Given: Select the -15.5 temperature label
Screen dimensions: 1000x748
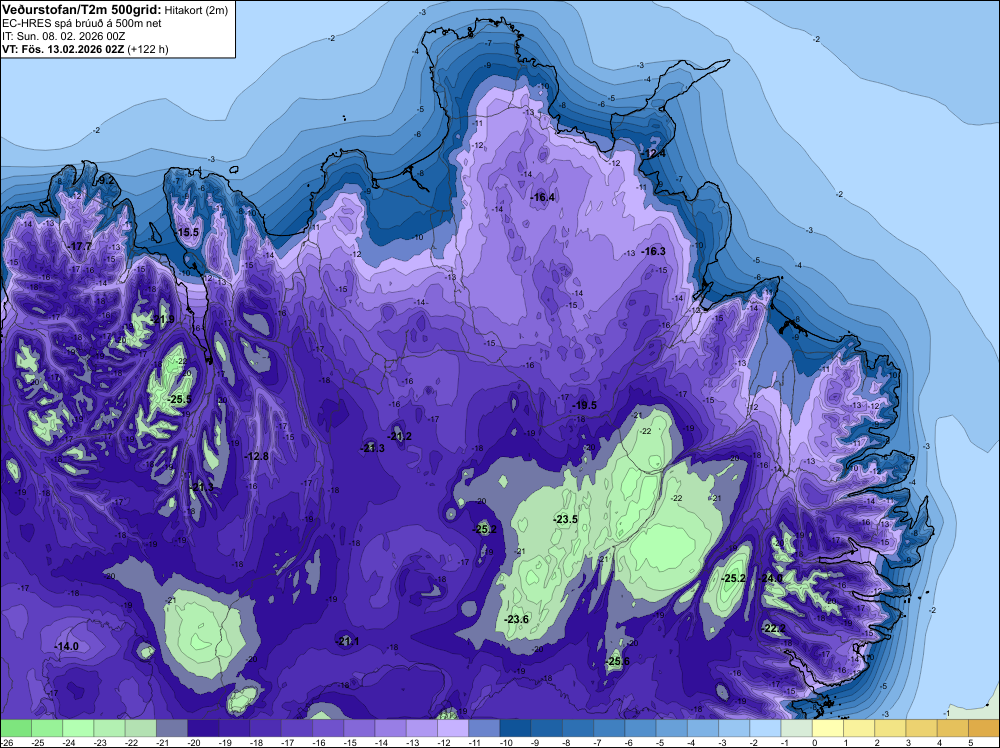Looking at the screenshot, I should pos(188,232).
